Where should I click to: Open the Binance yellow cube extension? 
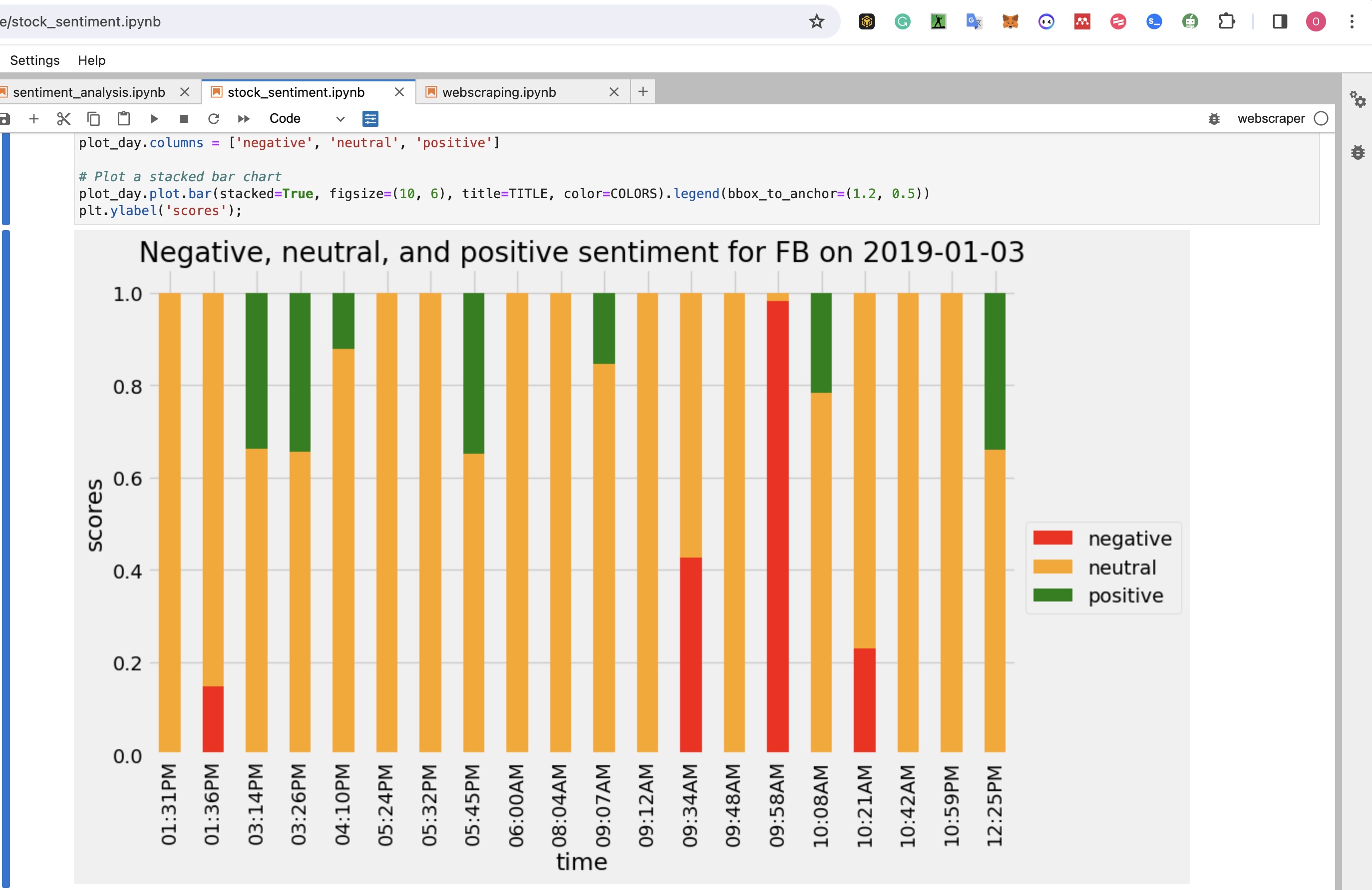pos(866,22)
